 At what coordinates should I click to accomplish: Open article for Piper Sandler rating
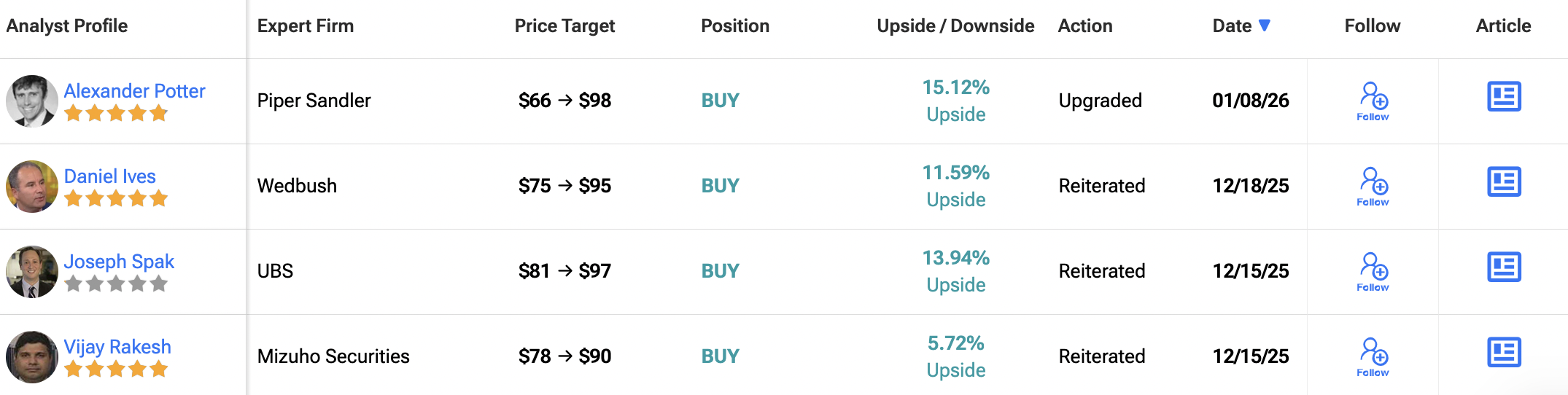tap(1504, 96)
